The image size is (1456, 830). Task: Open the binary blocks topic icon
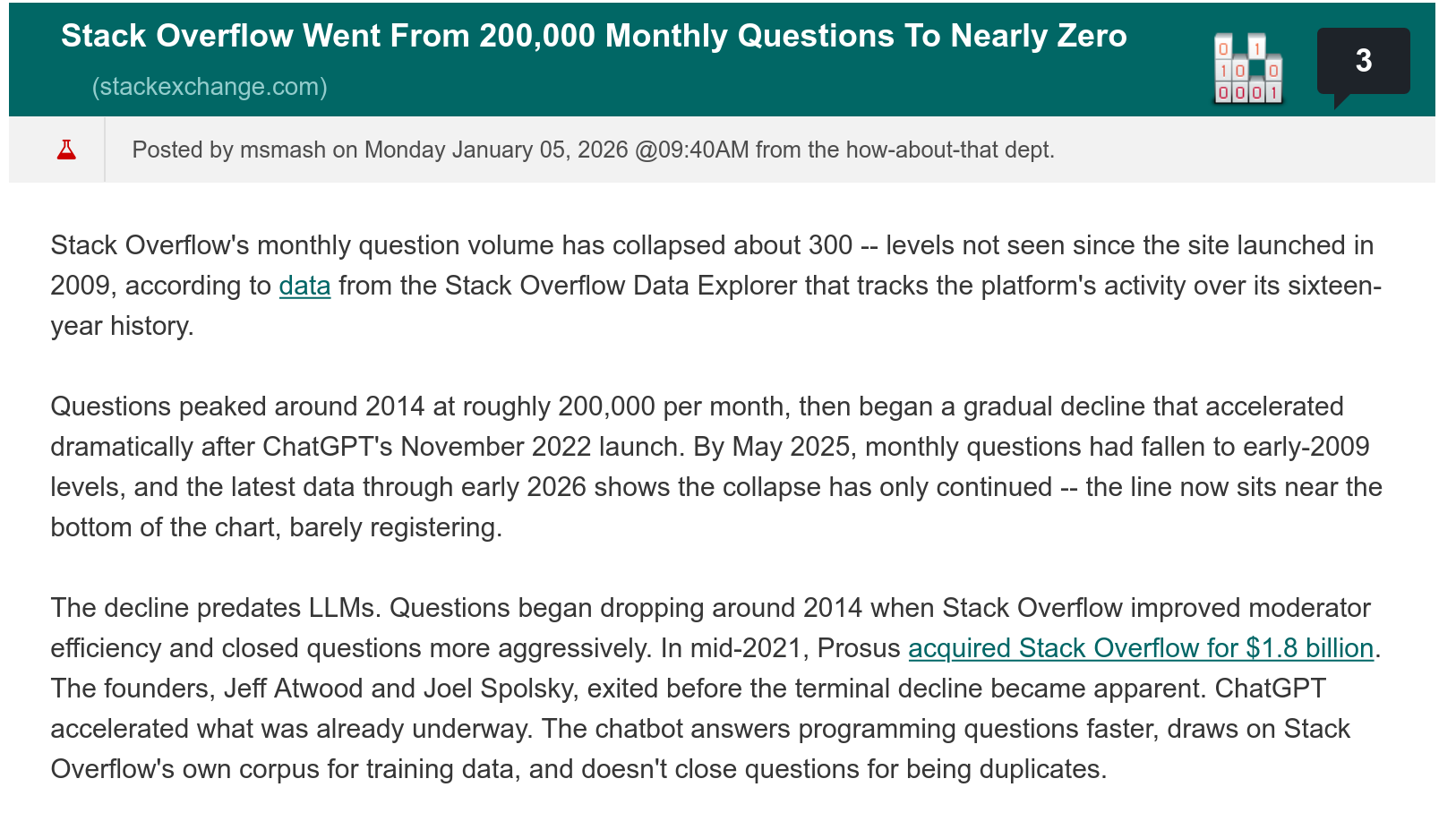point(1247,69)
